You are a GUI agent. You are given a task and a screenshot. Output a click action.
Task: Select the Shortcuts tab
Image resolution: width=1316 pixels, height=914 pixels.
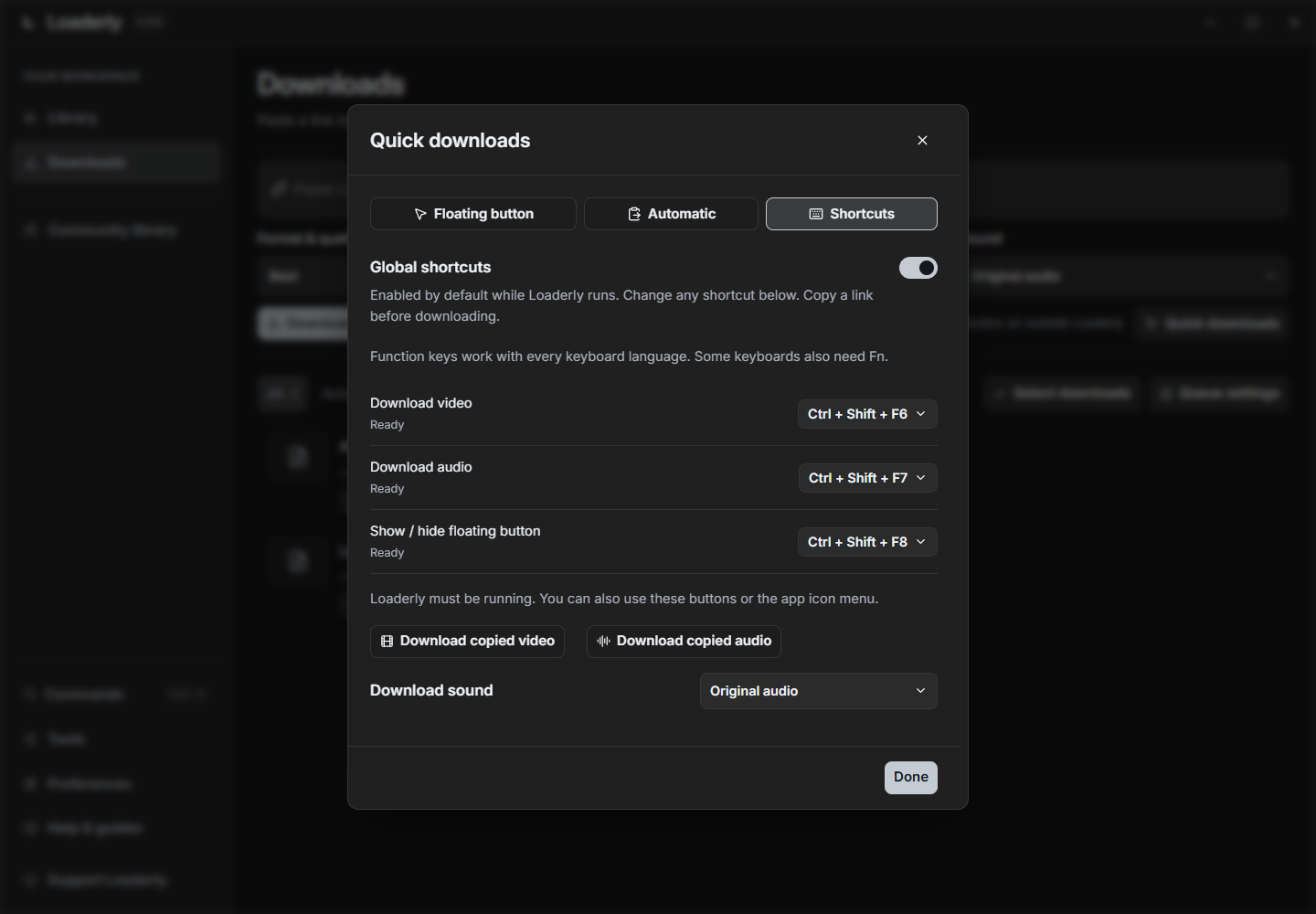click(852, 214)
